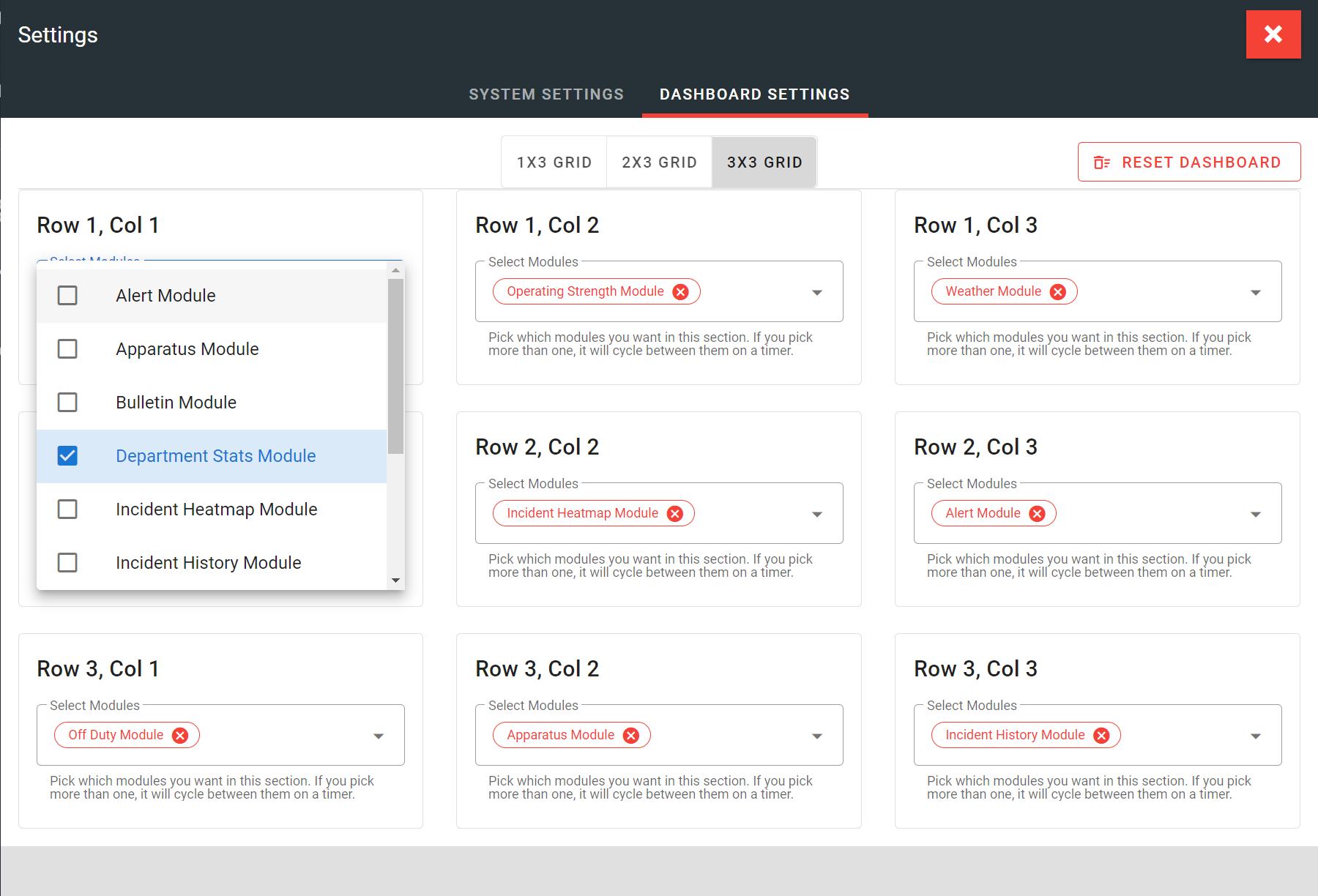Switch to the System Settings tab
Image resolution: width=1318 pixels, height=896 pixels.
point(546,94)
